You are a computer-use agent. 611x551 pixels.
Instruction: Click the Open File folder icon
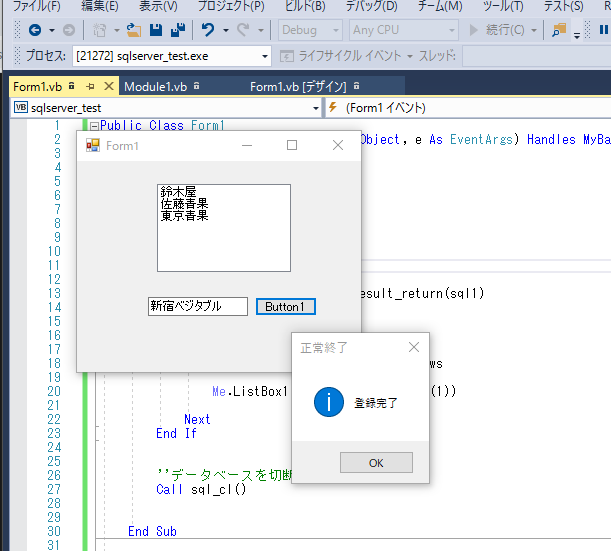coord(133,30)
